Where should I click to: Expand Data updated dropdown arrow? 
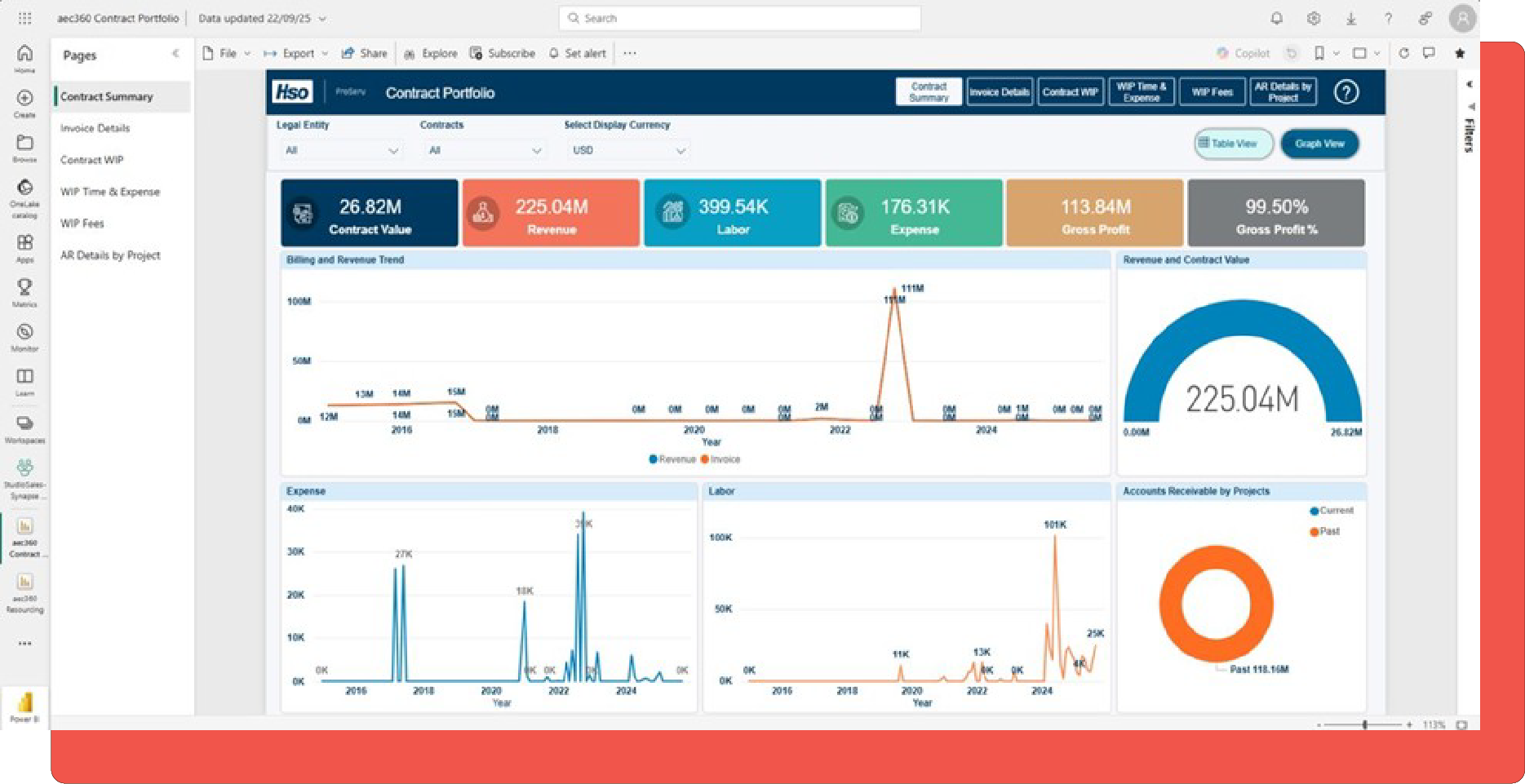point(322,18)
